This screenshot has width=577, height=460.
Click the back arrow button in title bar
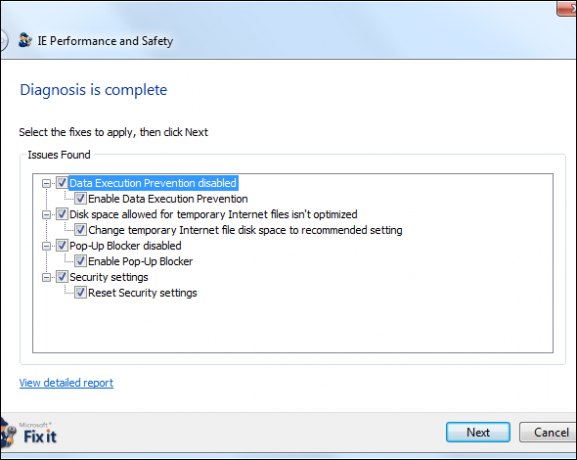click(3, 40)
